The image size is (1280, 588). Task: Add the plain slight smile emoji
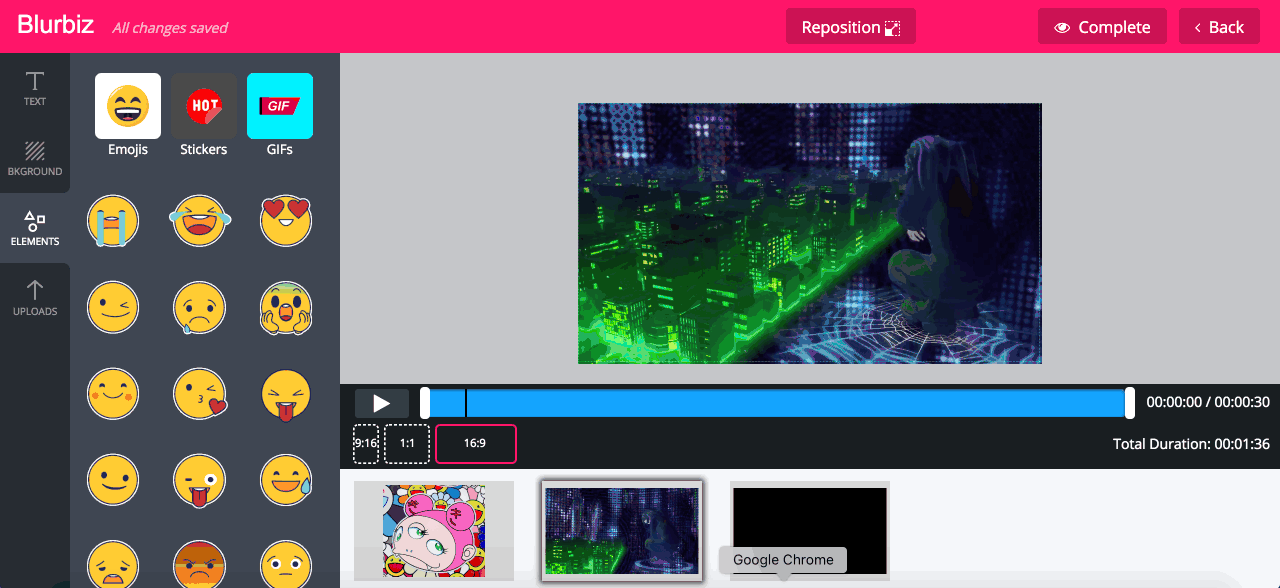click(x=113, y=479)
